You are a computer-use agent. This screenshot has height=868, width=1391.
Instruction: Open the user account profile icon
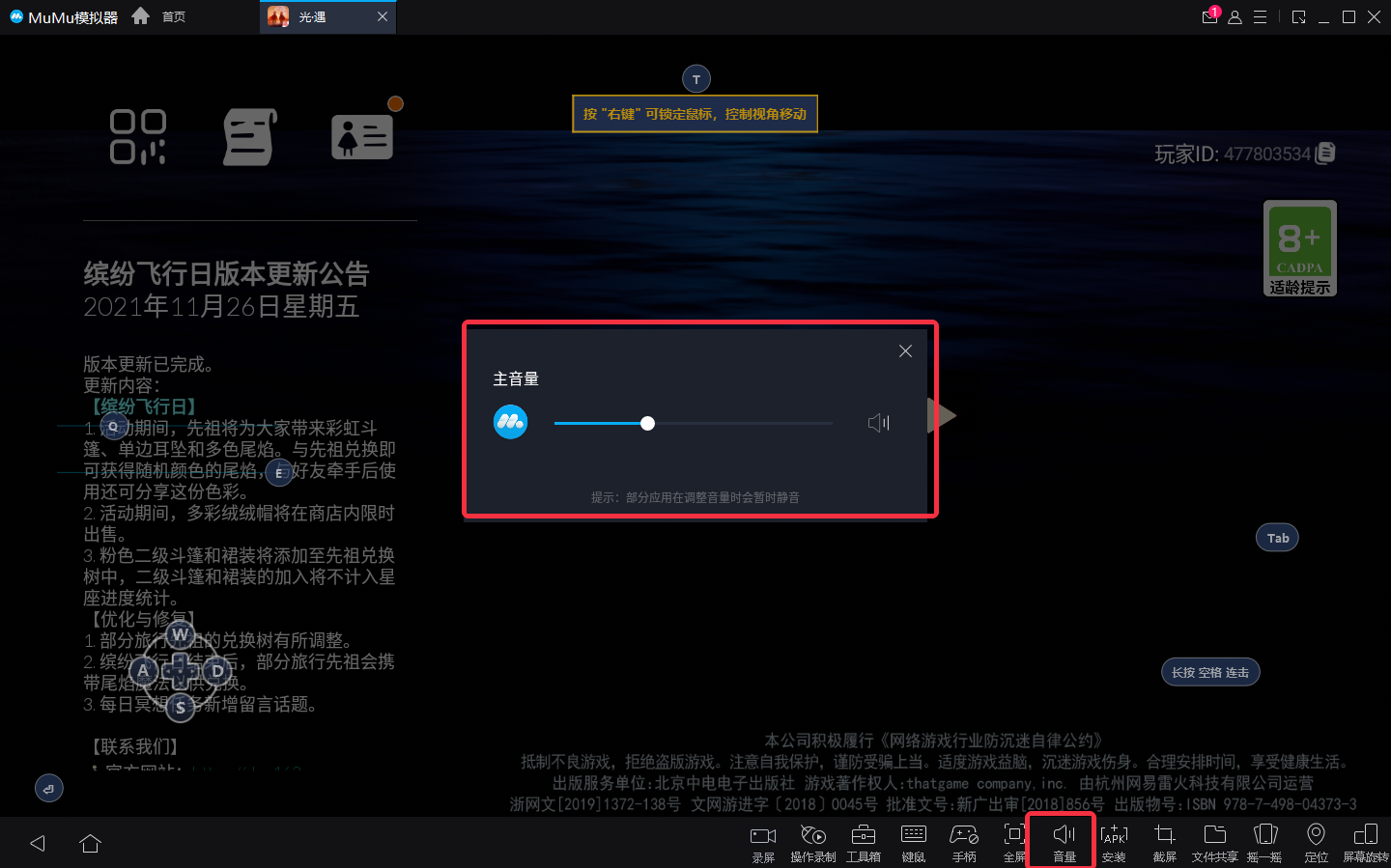coord(1235,17)
